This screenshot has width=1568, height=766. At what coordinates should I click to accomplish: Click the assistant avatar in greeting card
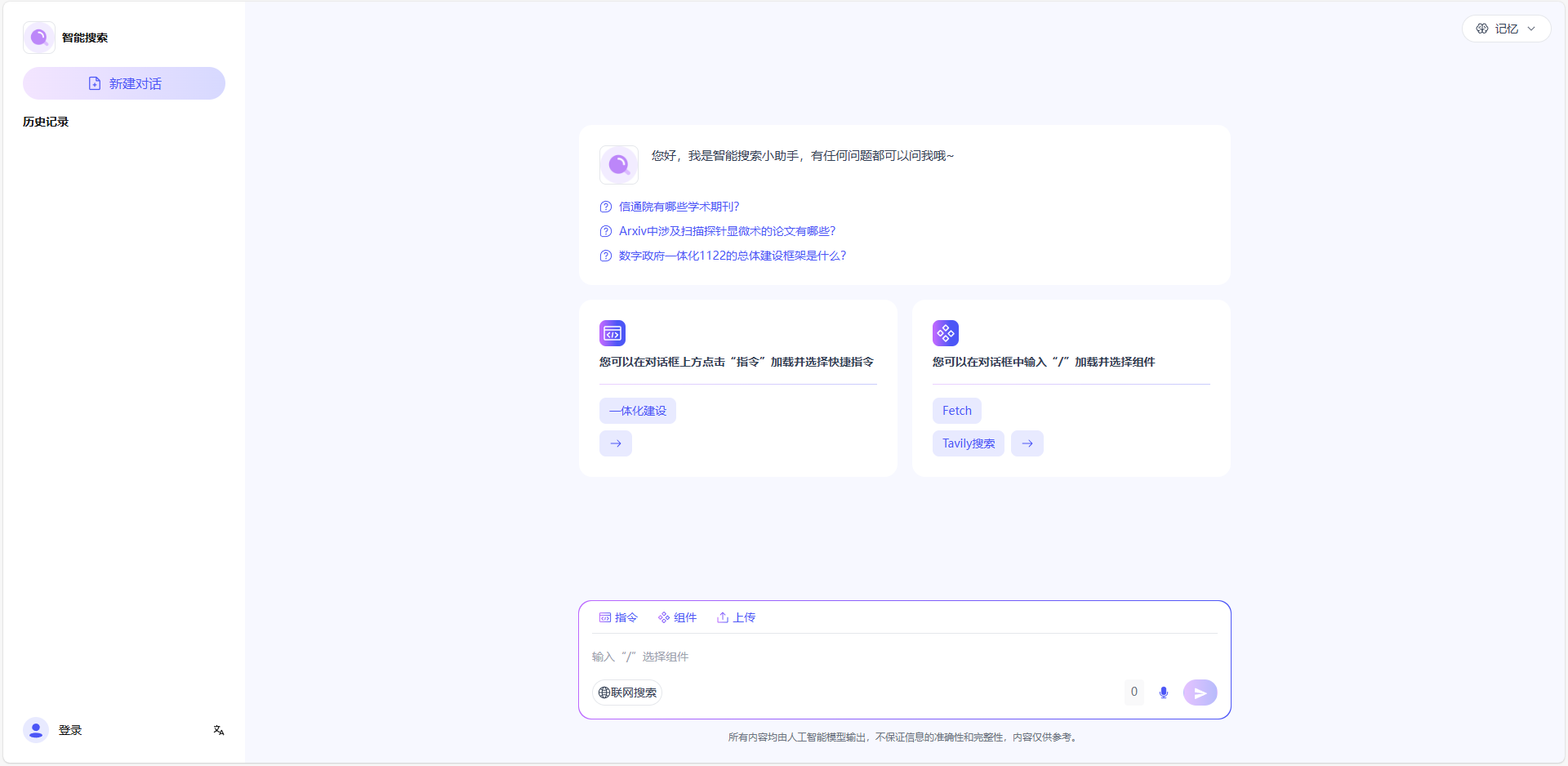pyautogui.click(x=618, y=165)
